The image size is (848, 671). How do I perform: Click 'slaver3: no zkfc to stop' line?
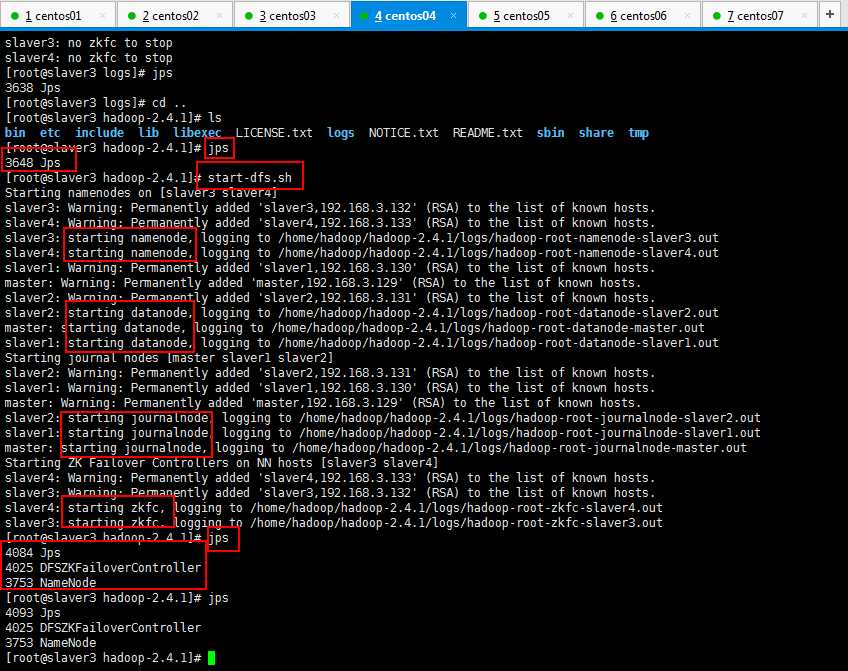(88, 43)
